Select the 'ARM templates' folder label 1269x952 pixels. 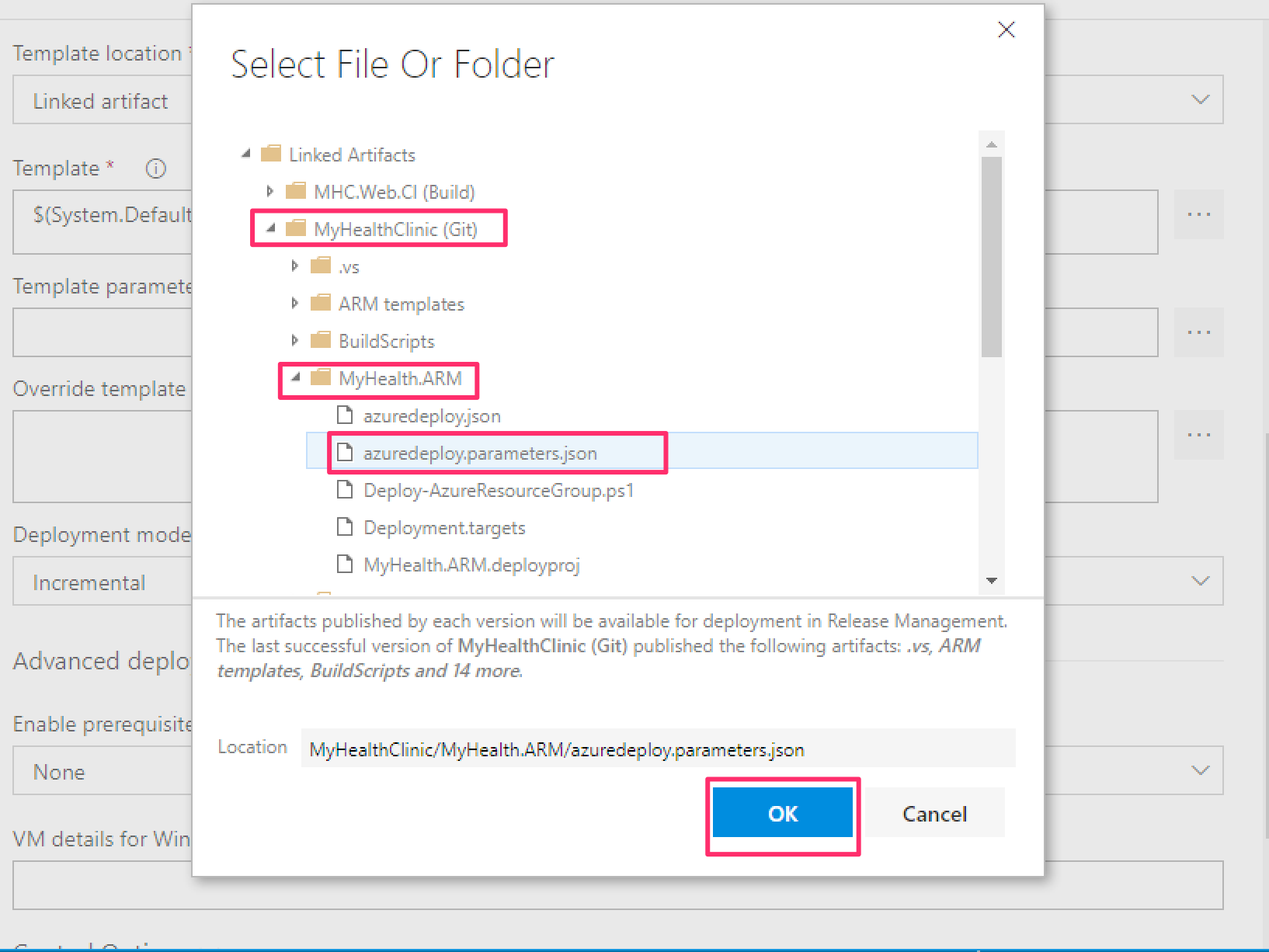402,304
